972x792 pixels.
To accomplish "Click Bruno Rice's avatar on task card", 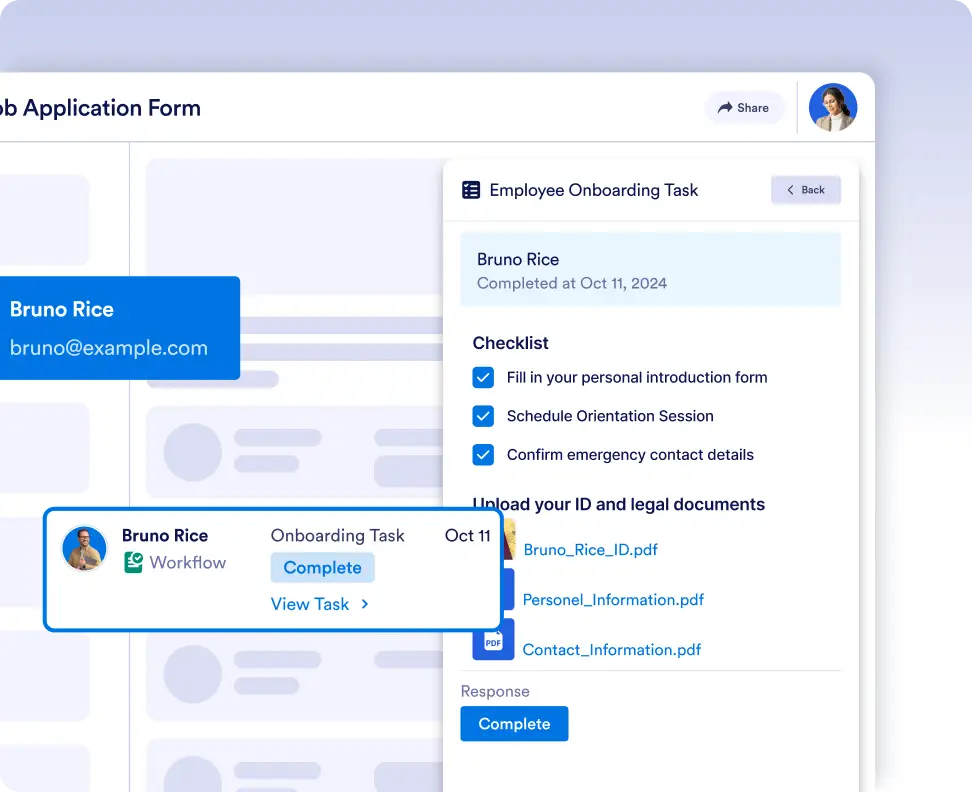I will pos(84,548).
